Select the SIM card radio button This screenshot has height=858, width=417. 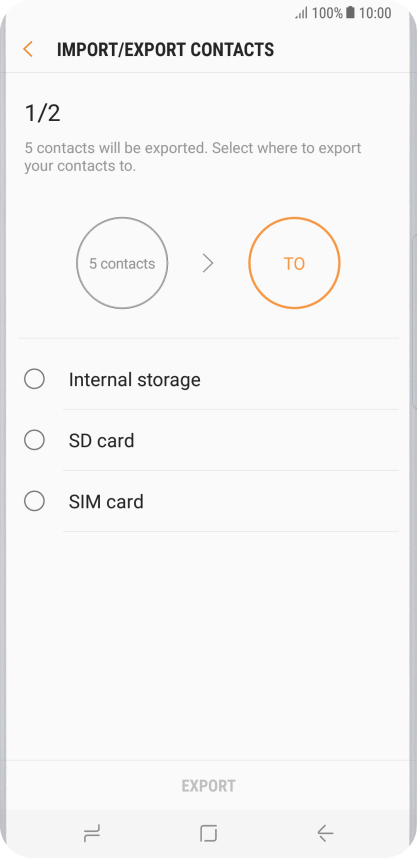[x=34, y=501]
